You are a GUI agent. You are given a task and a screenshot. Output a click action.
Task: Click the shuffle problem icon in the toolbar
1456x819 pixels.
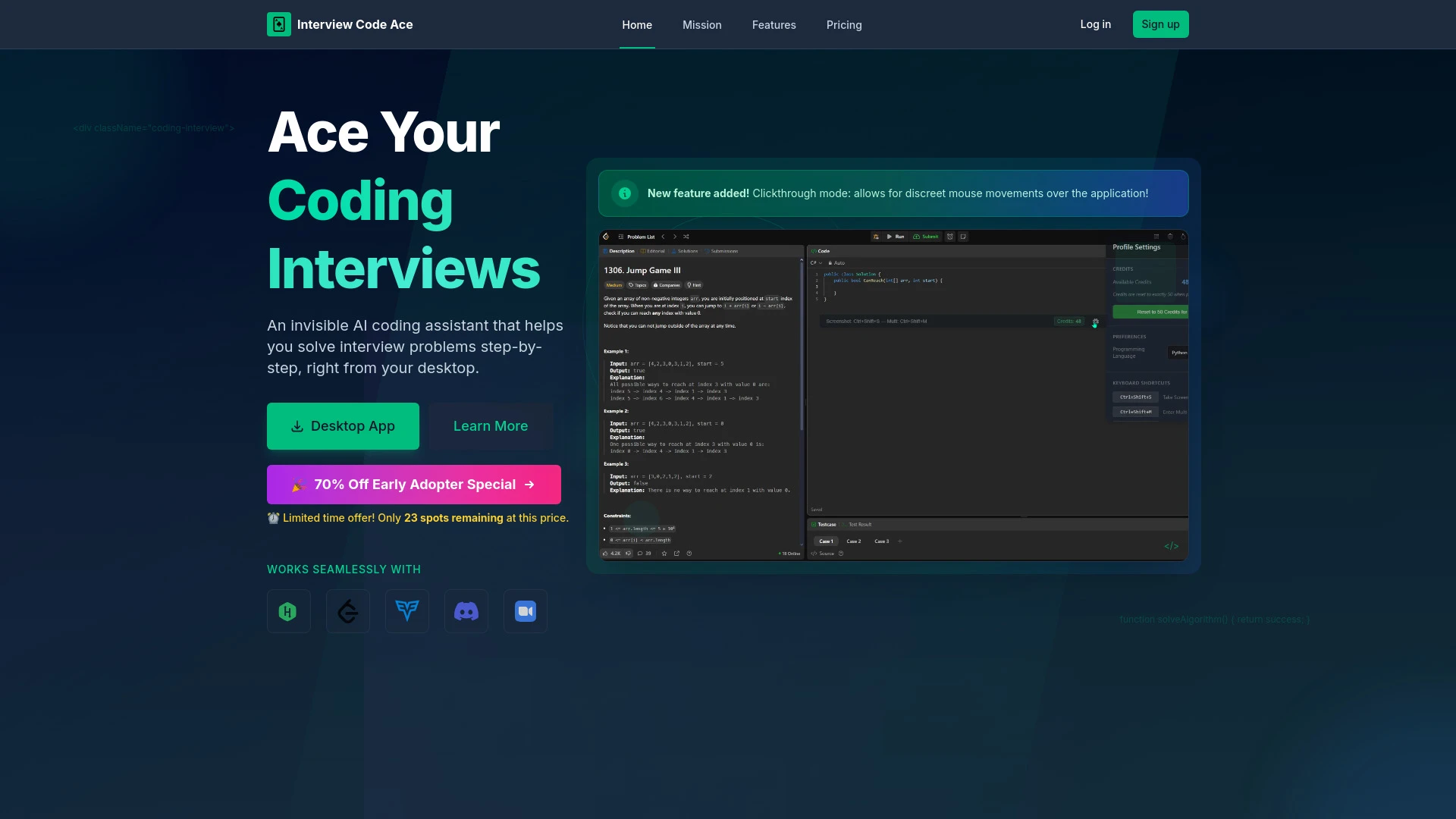pyautogui.click(x=686, y=237)
